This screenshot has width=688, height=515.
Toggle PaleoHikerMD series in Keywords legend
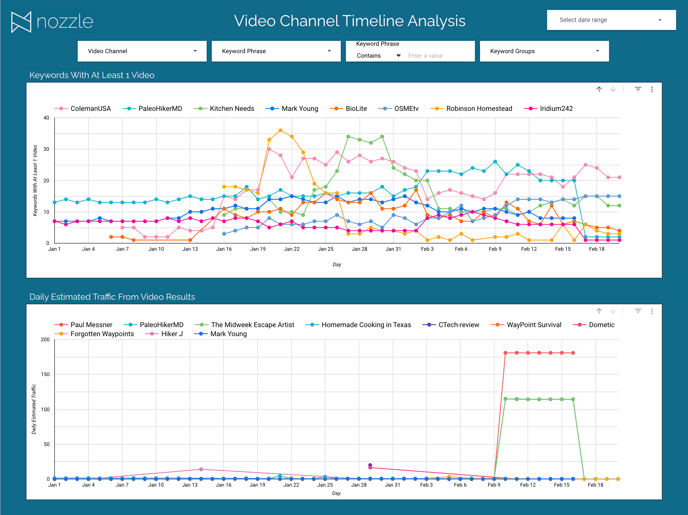click(x=152, y=108)
